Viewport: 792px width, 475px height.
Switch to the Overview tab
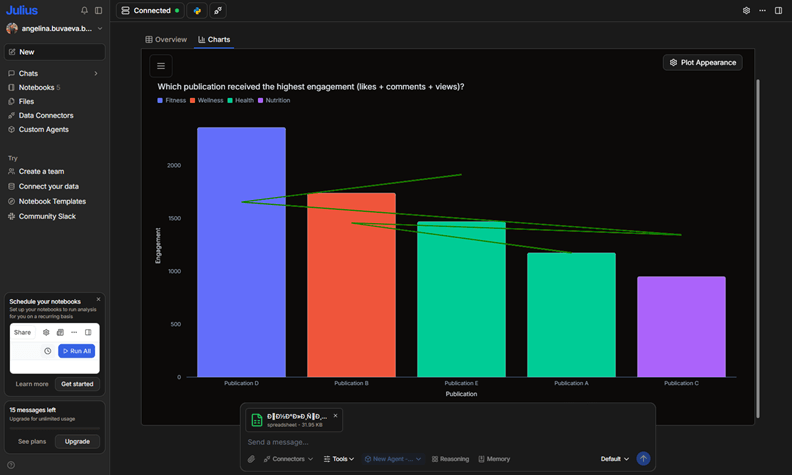[x=166, y=40]
